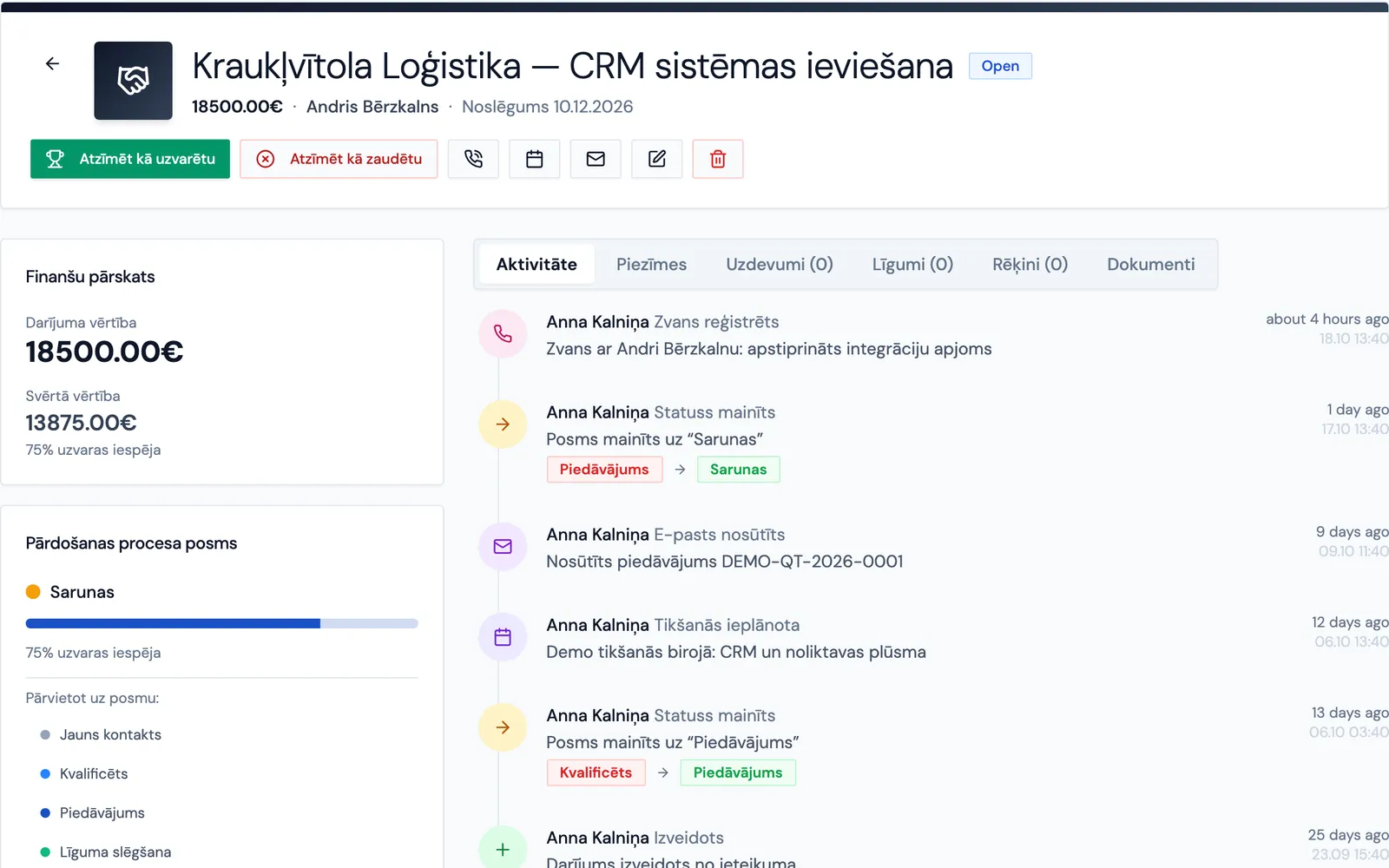This screenshot has height=868, width=1389.
Task: Go back using the arrow icon
Action: point(52,63)
